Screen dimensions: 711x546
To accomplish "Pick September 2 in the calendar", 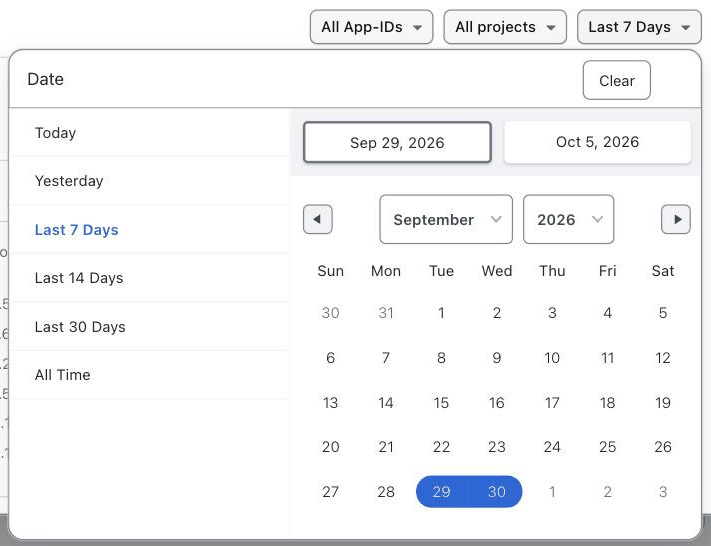I will [x=497, y=313].
